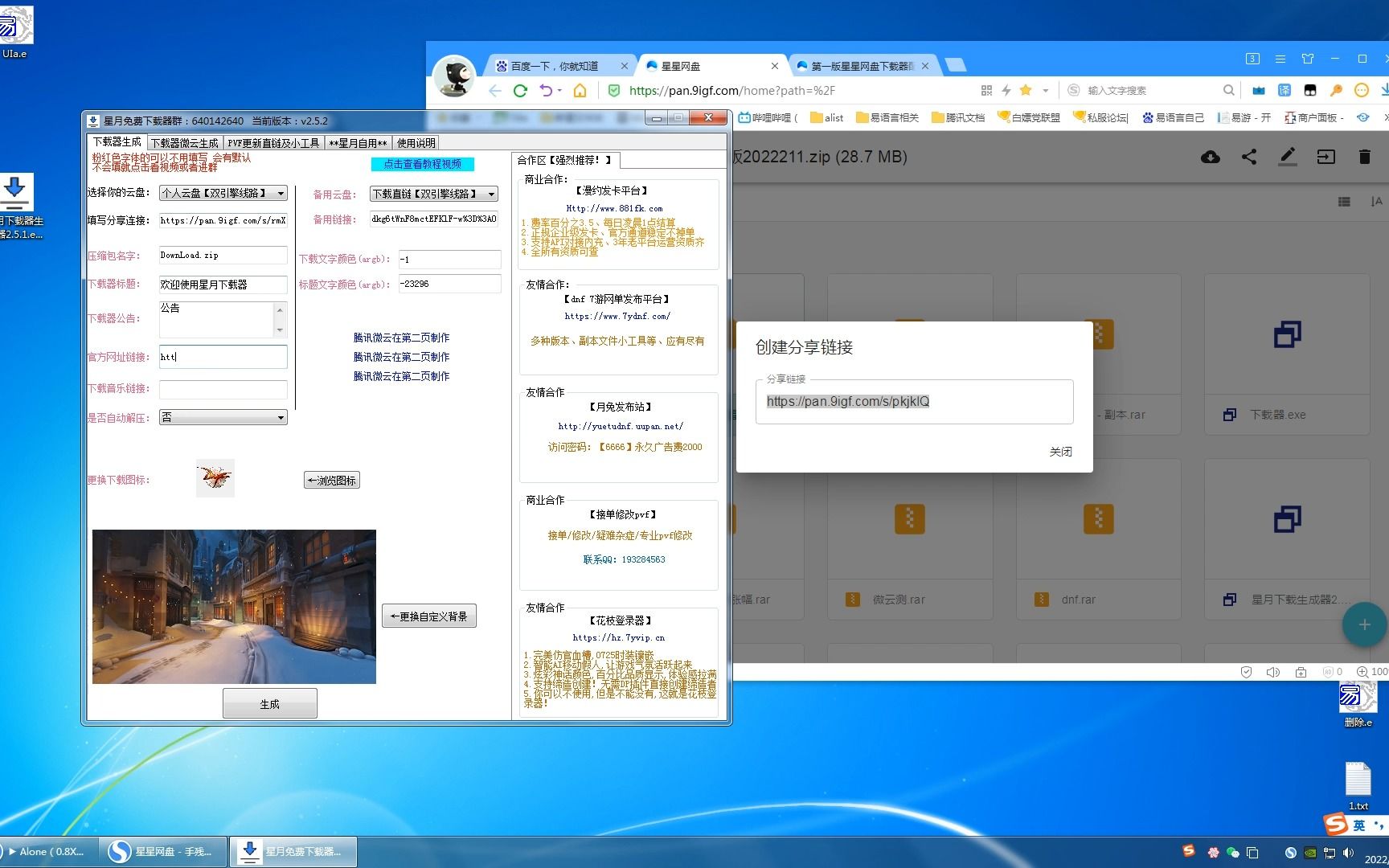
Task: Open the **星月自用** tab
Action: tap(358, 143)
